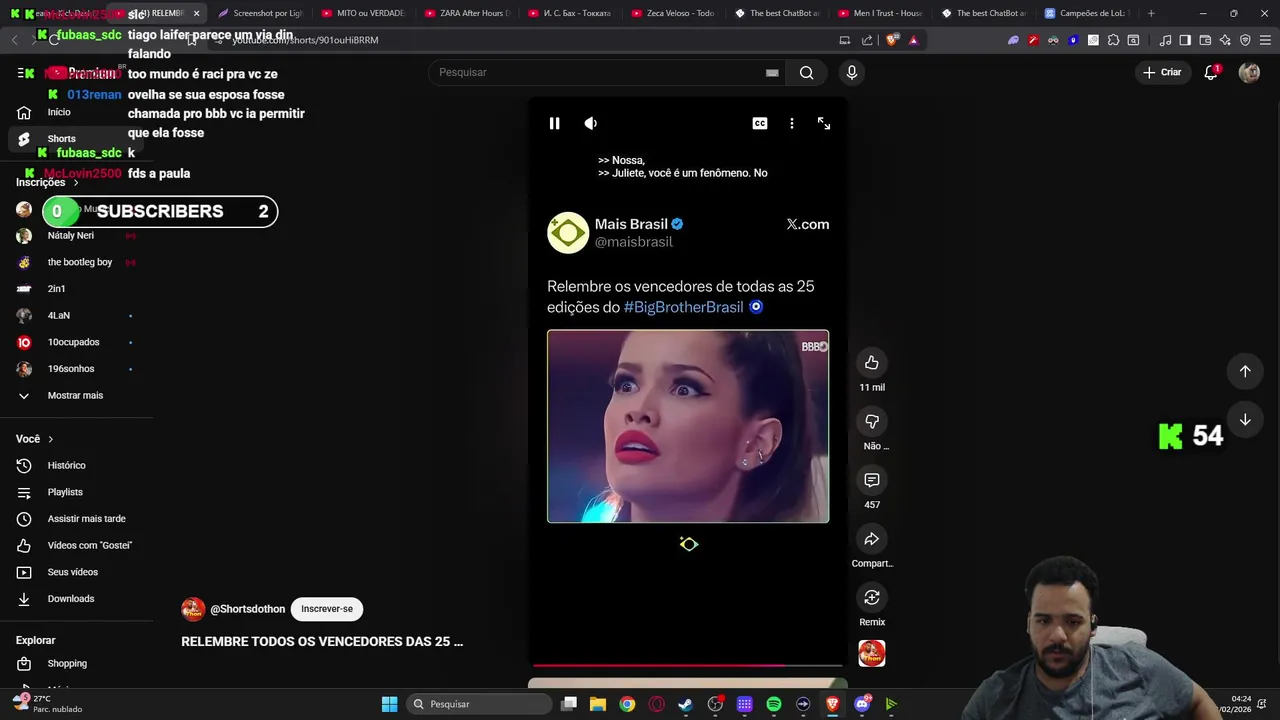Screen dimensions: 1280x720
Task: Switch to the ZARA After Hours tab
Action: (467, 13)
